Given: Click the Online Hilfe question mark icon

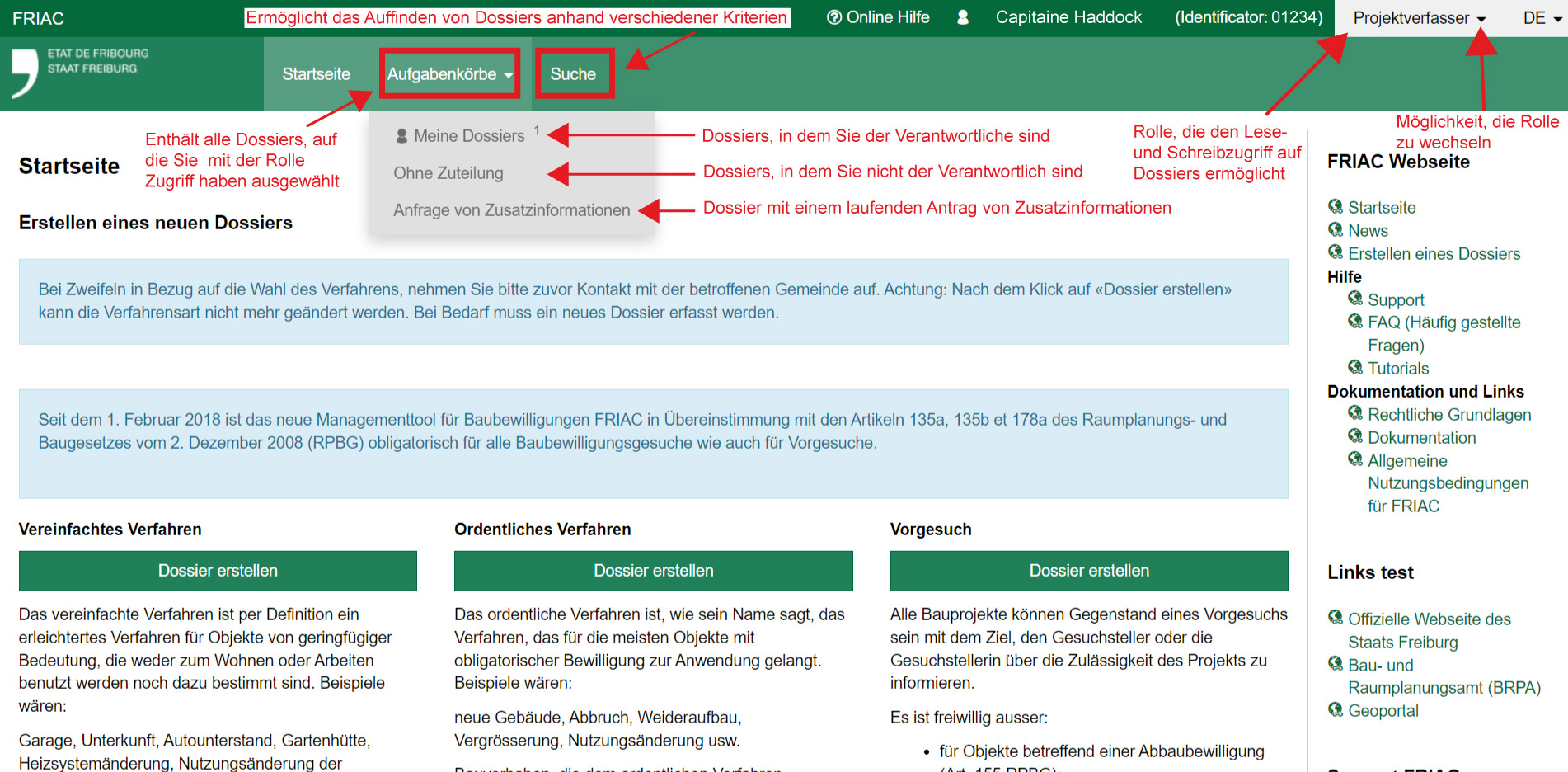Looking at the screenshot, I should (x=833, y=17).
